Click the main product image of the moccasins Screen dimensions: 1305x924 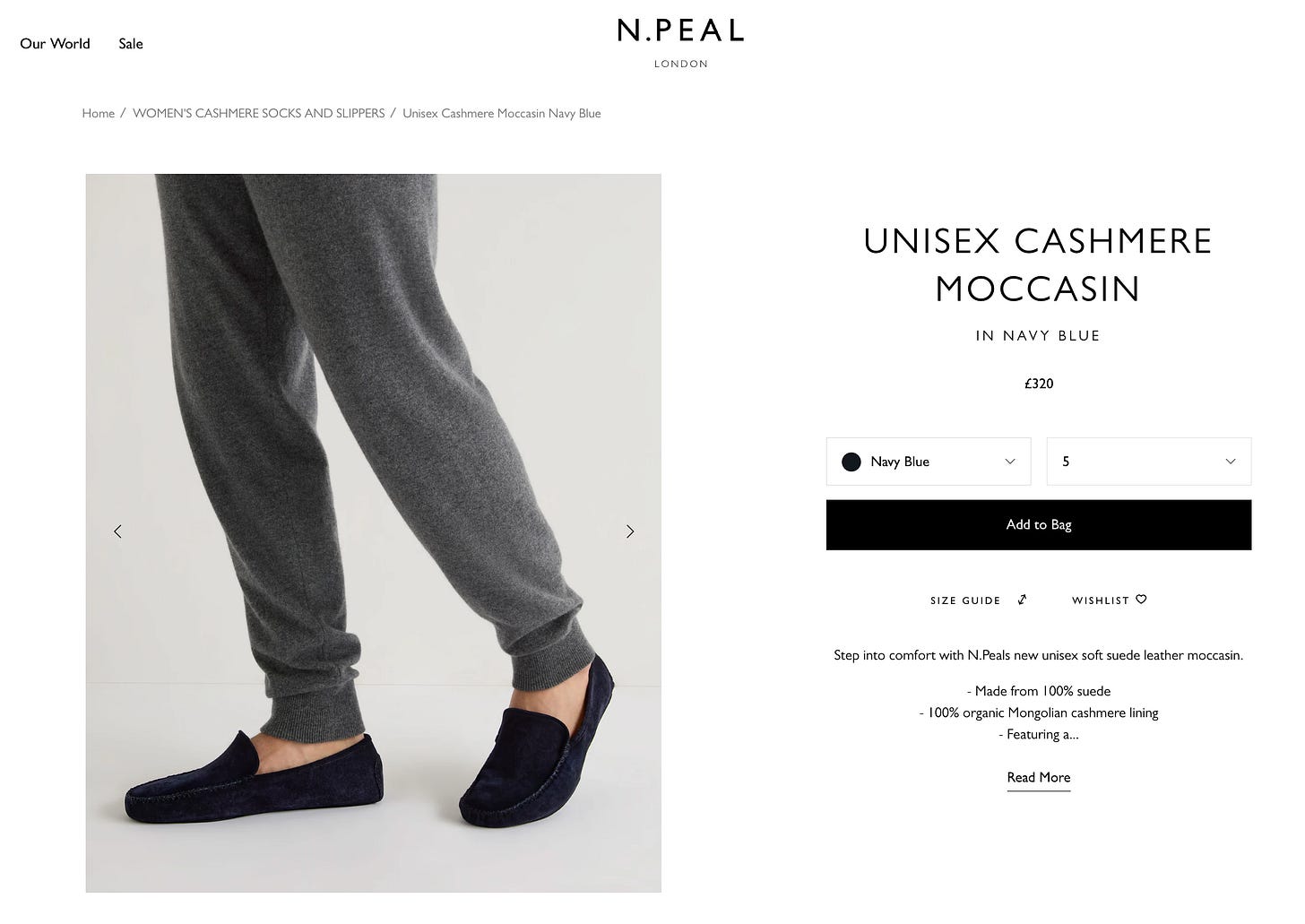pos(373,531)
